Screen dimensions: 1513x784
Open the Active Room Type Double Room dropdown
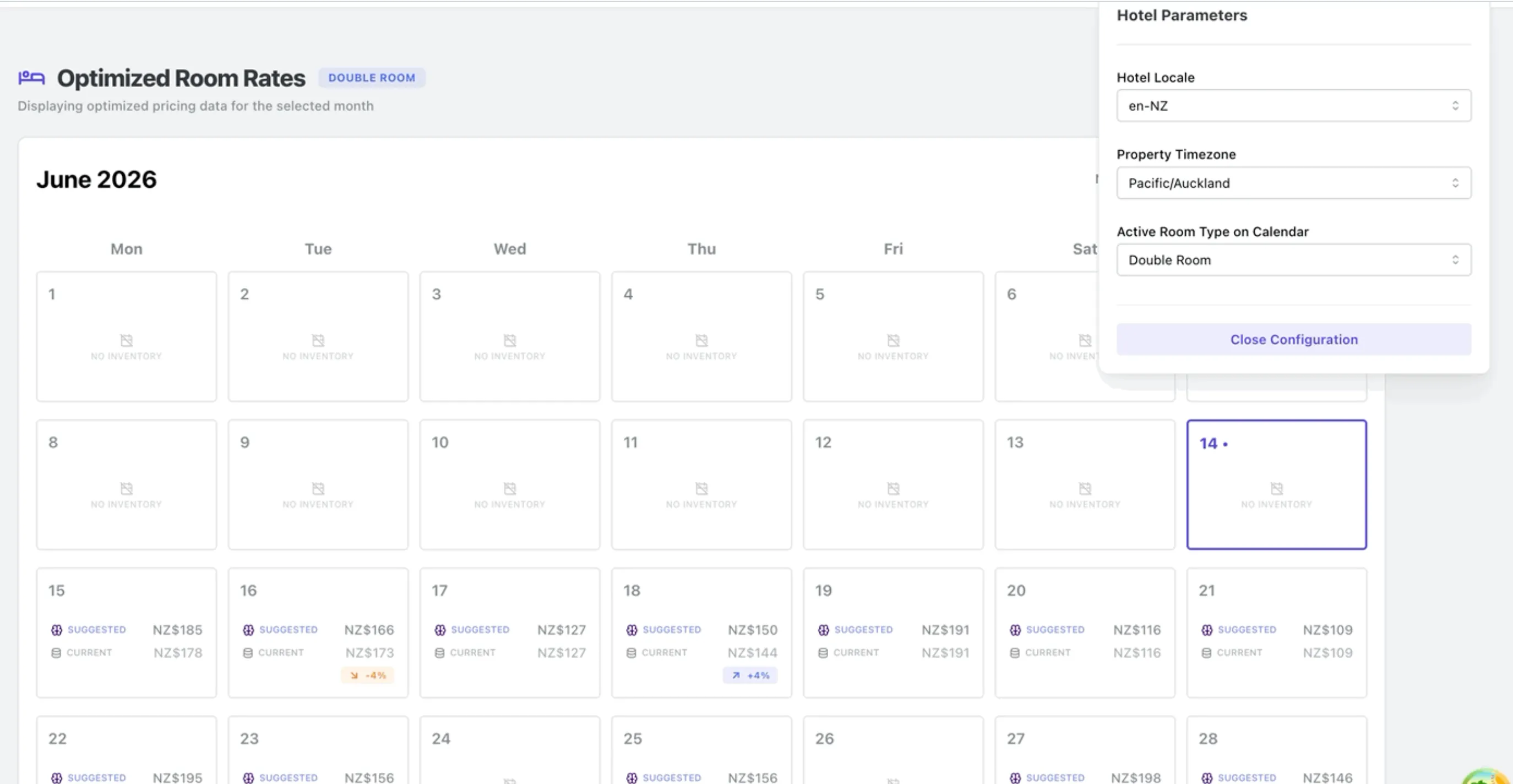pyautogui.click(x=1293, y=259)
